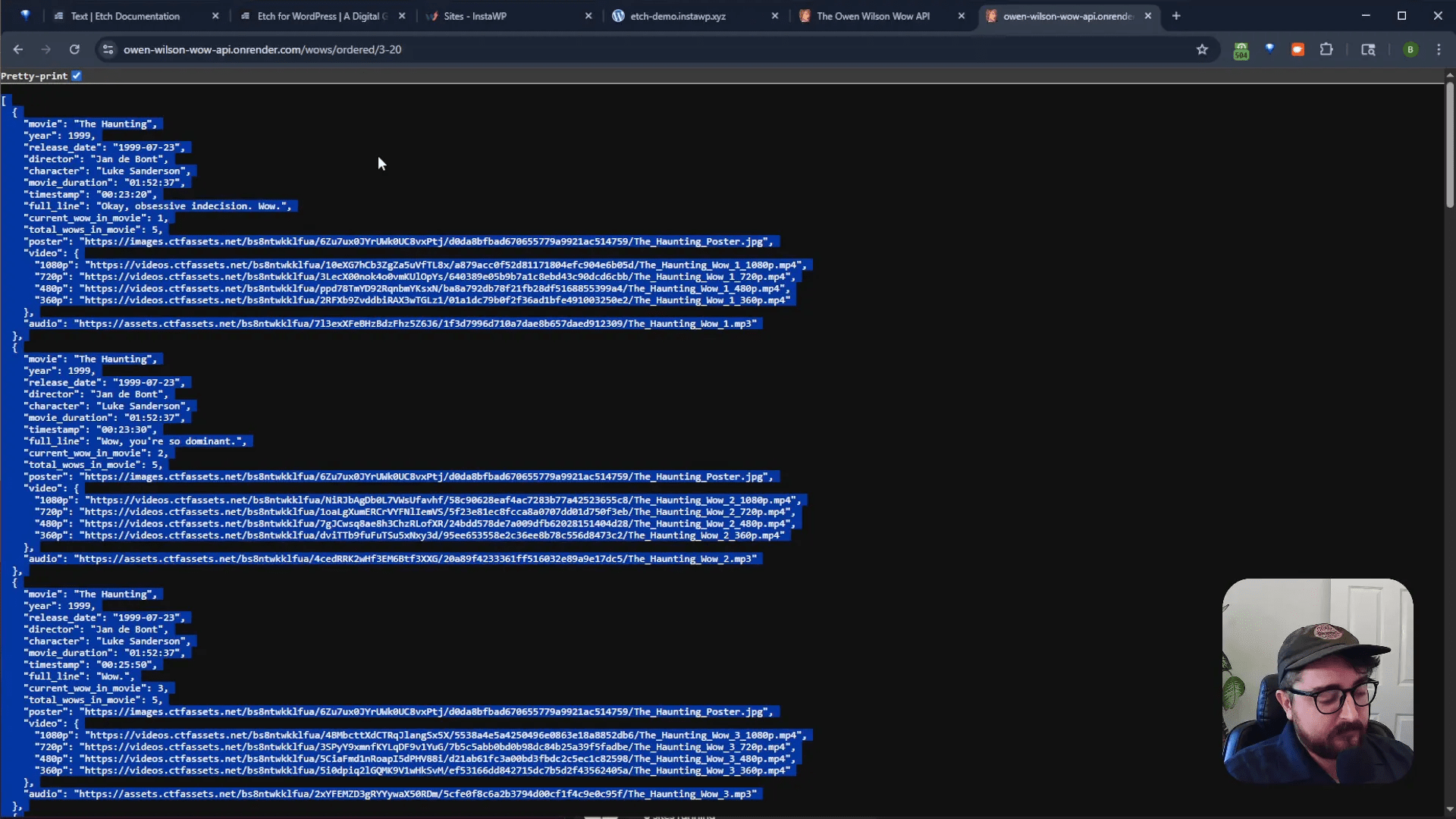
Task: Open a new tab with plus button
Action: pos(1176,16)
